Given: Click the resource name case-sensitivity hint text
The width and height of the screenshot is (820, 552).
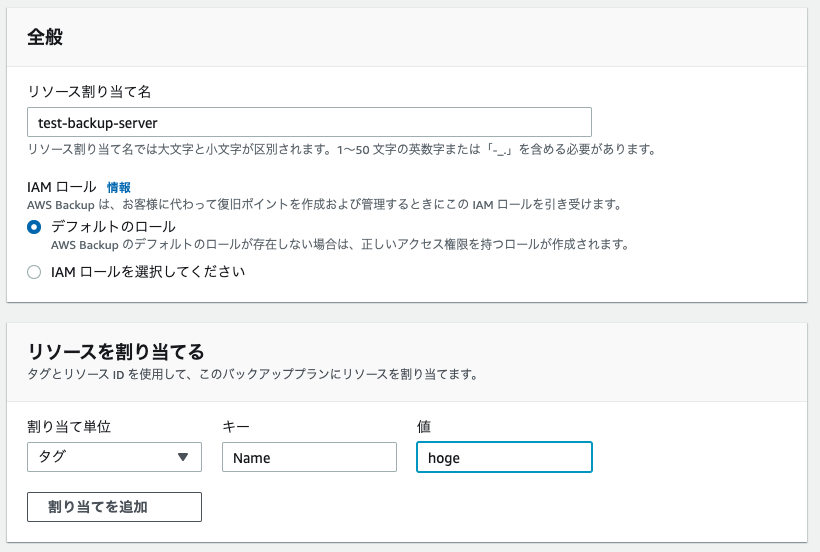Looking at the screenshot, I should tap(341, 150).
